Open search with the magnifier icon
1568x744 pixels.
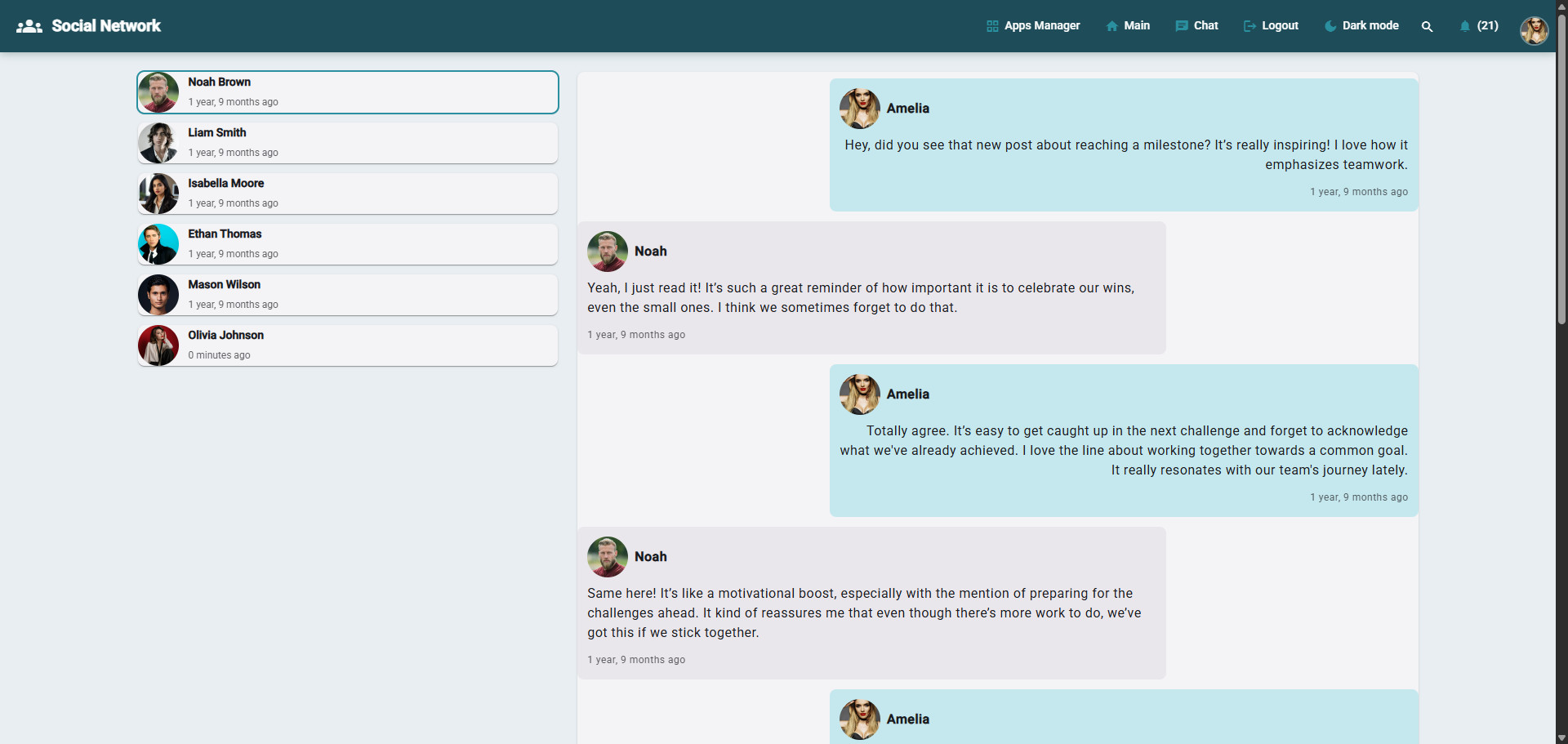(x=1427, y=26)
